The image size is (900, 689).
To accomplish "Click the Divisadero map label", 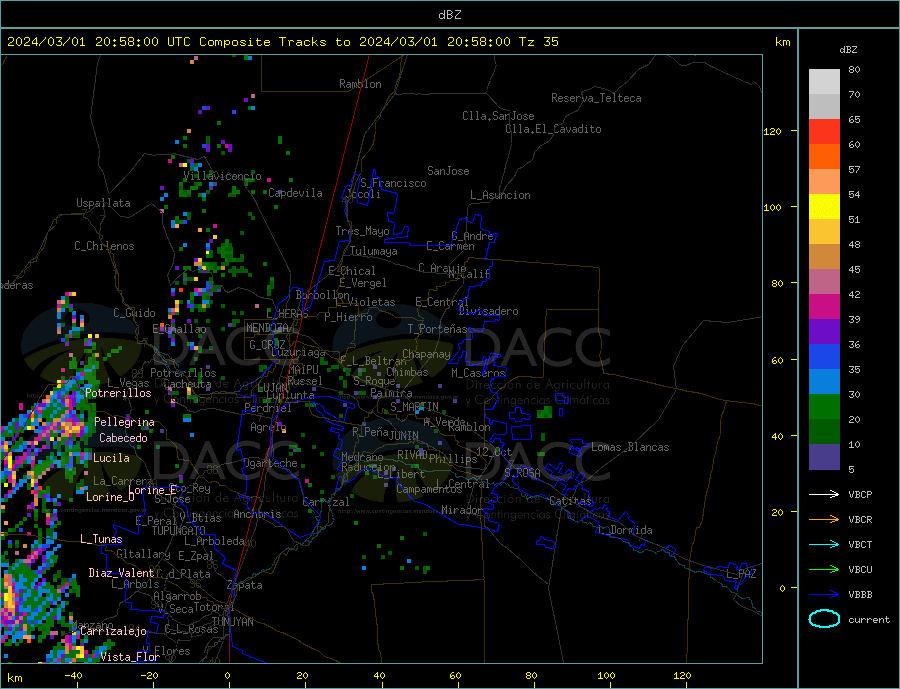I will 488,311.
